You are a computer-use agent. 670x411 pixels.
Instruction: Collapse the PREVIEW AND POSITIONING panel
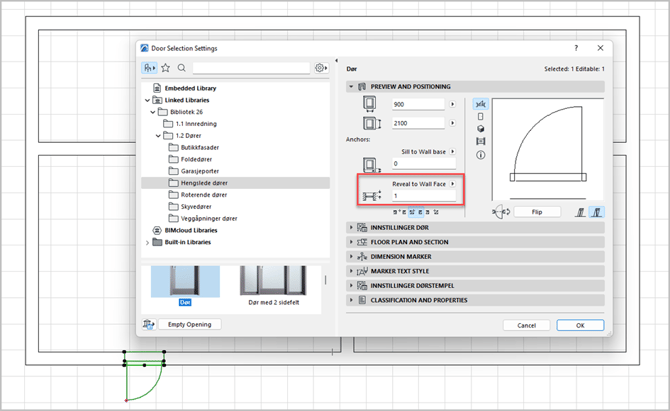click(351, 87)
